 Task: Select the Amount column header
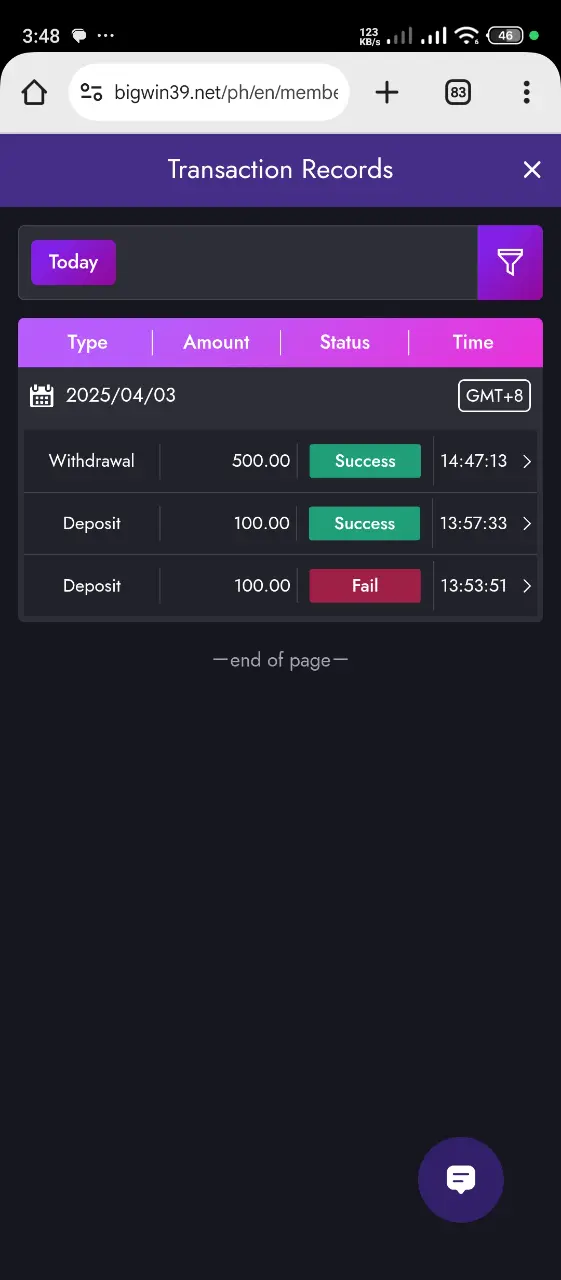coord(216,342)
